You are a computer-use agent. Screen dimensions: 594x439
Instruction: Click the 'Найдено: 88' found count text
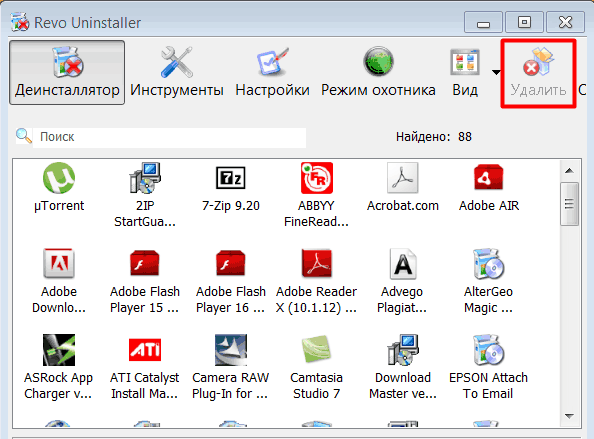[434, 137]
